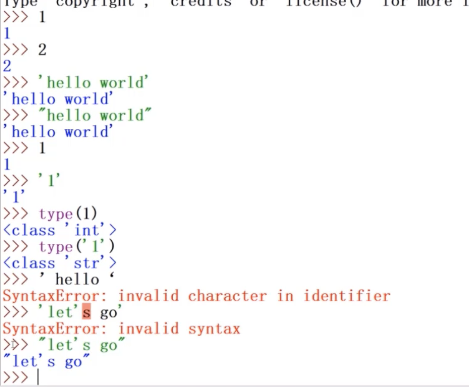Click 'SyntaxError: invalid character in identifier' message
The width and height of the screenshot is (469, 387).
197,296
